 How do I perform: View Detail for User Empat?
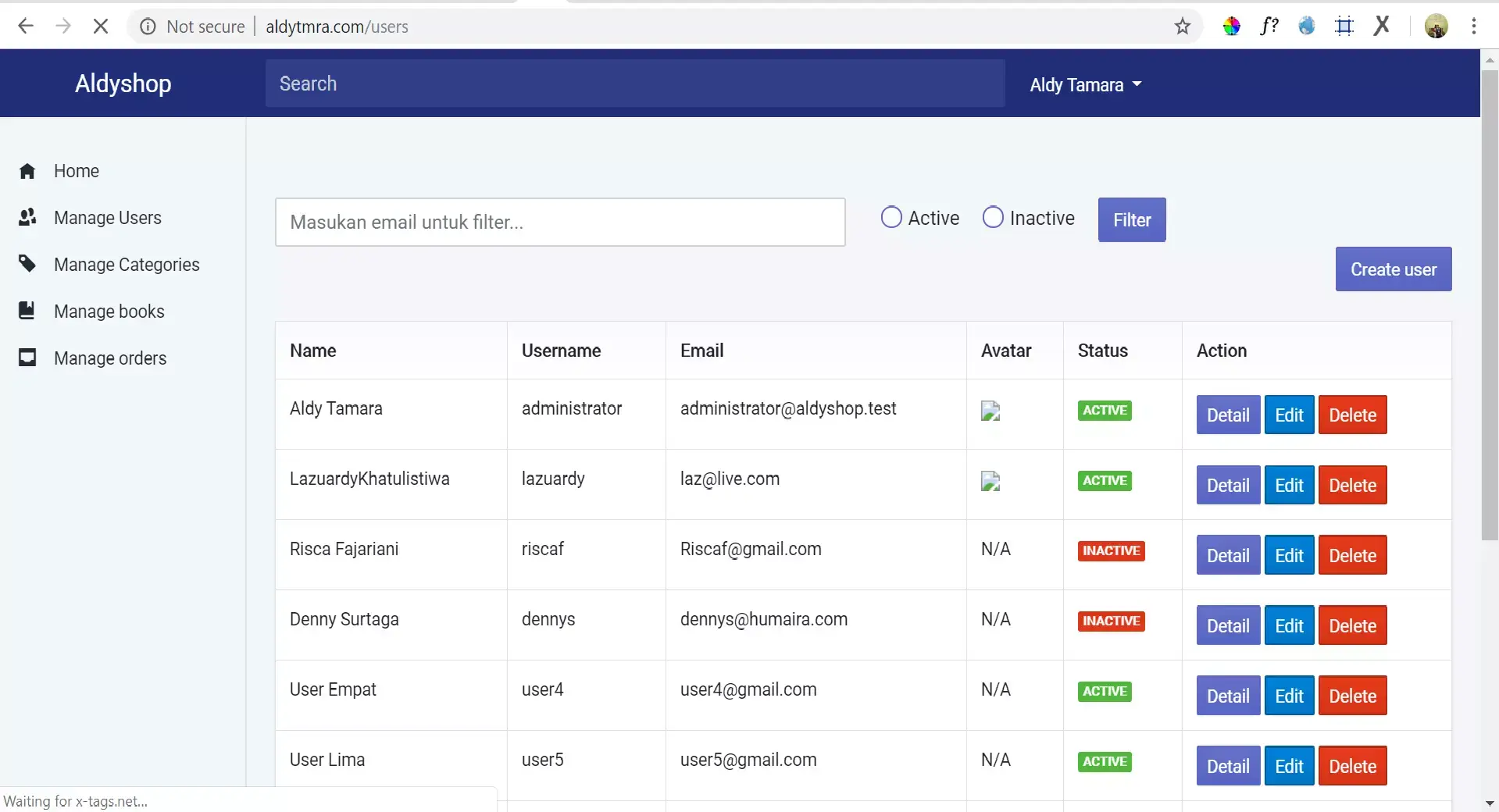1228,696
